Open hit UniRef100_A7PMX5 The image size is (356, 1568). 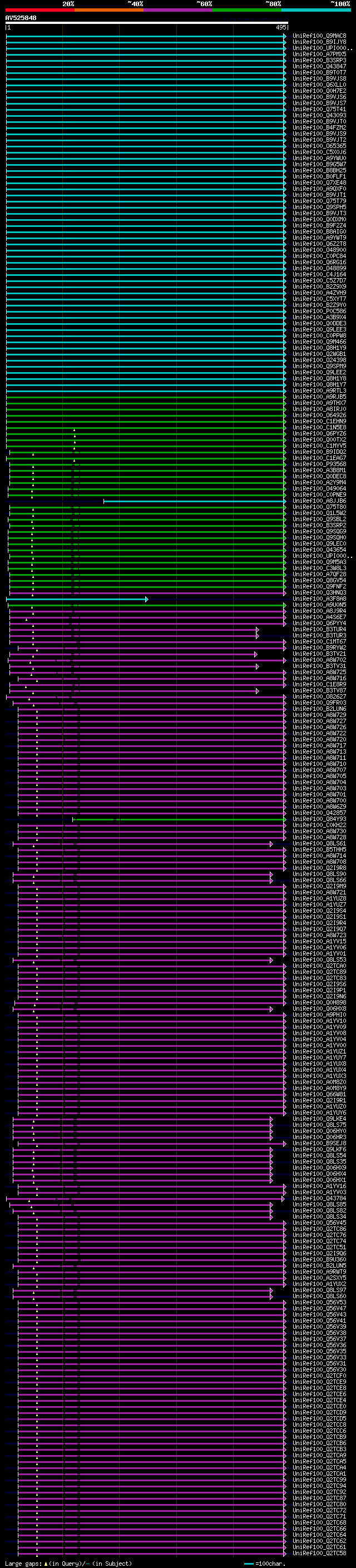319,54
